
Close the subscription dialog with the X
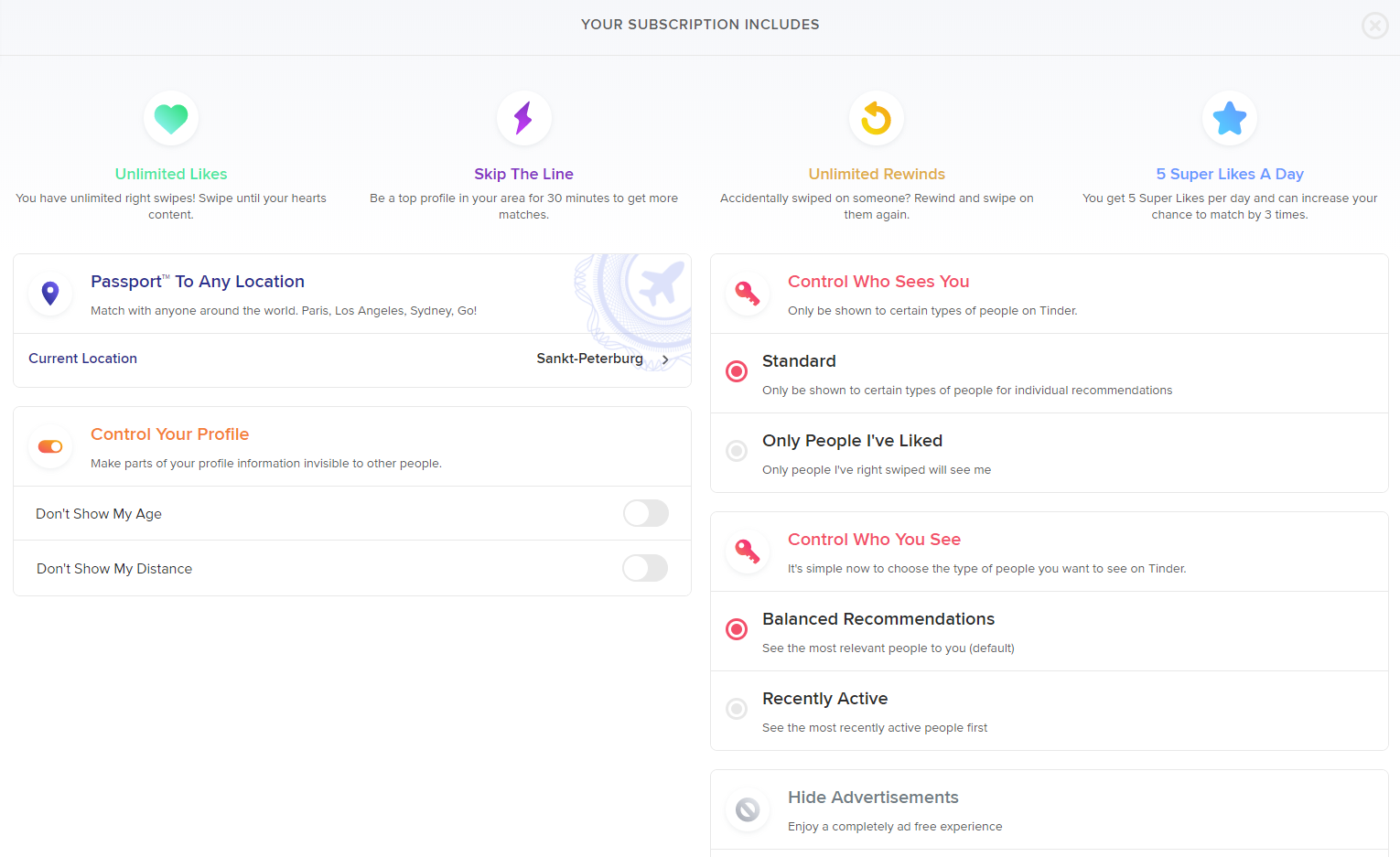pyautogui.click(x=1374, y=26)
